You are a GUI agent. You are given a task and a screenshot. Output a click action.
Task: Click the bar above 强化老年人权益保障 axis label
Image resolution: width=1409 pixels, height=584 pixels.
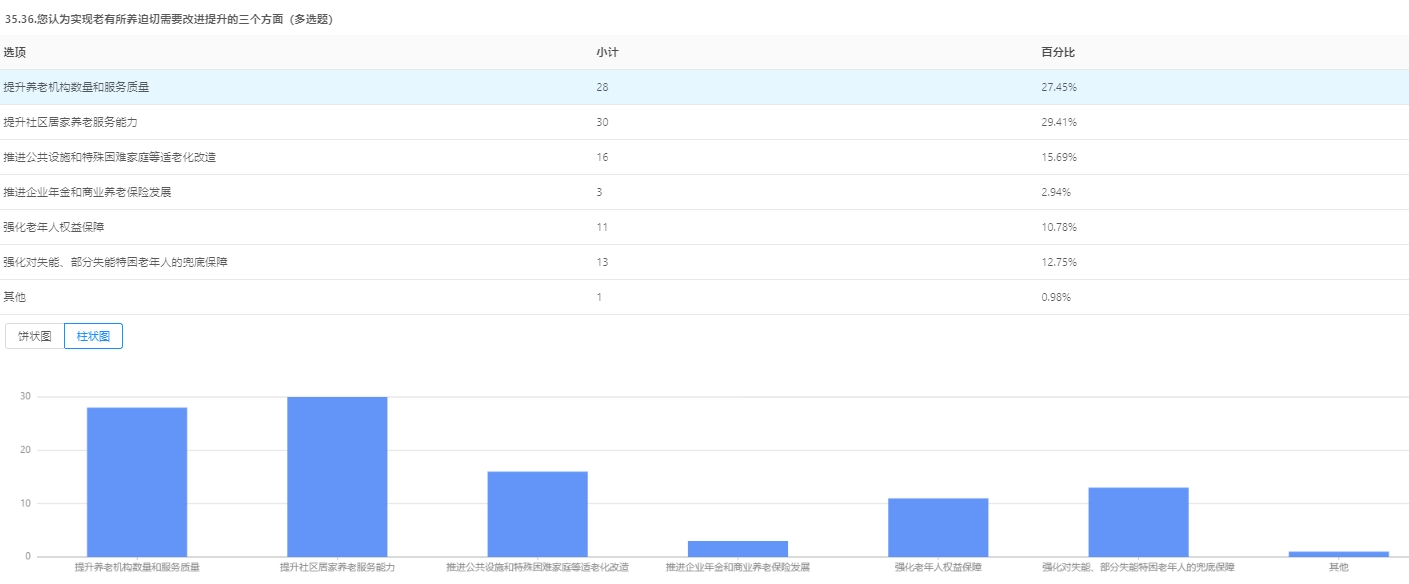[x=938, y=527]
